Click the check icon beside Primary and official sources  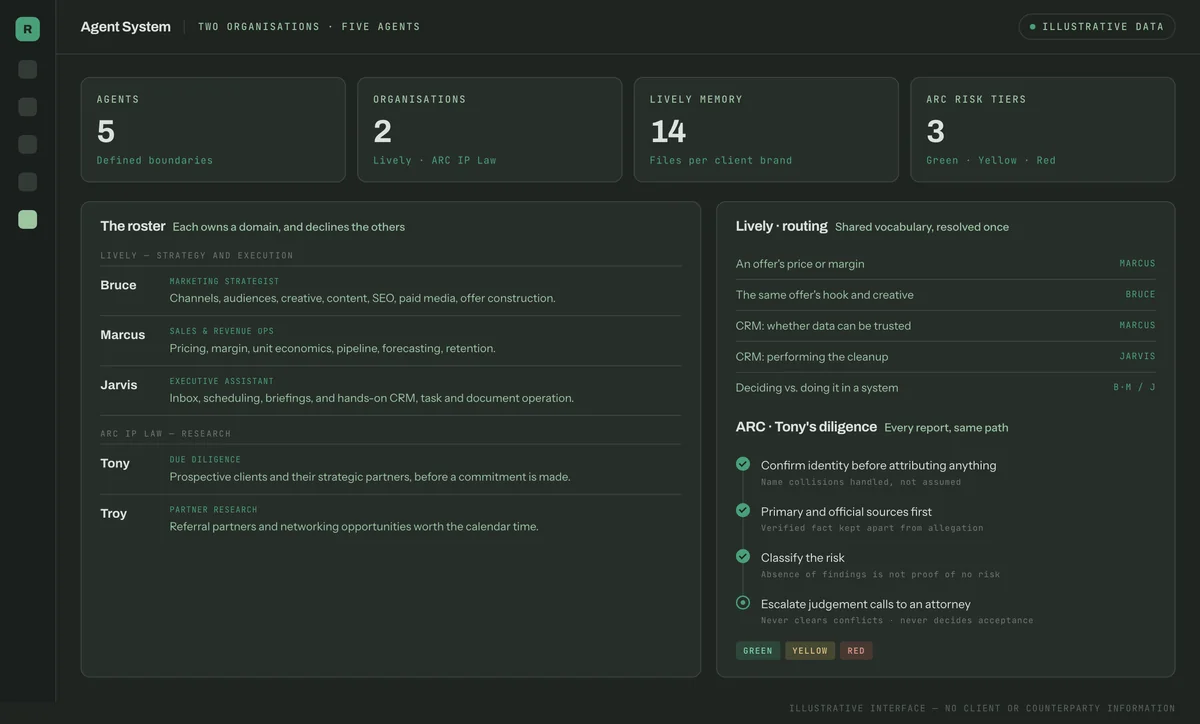(743, 510)
